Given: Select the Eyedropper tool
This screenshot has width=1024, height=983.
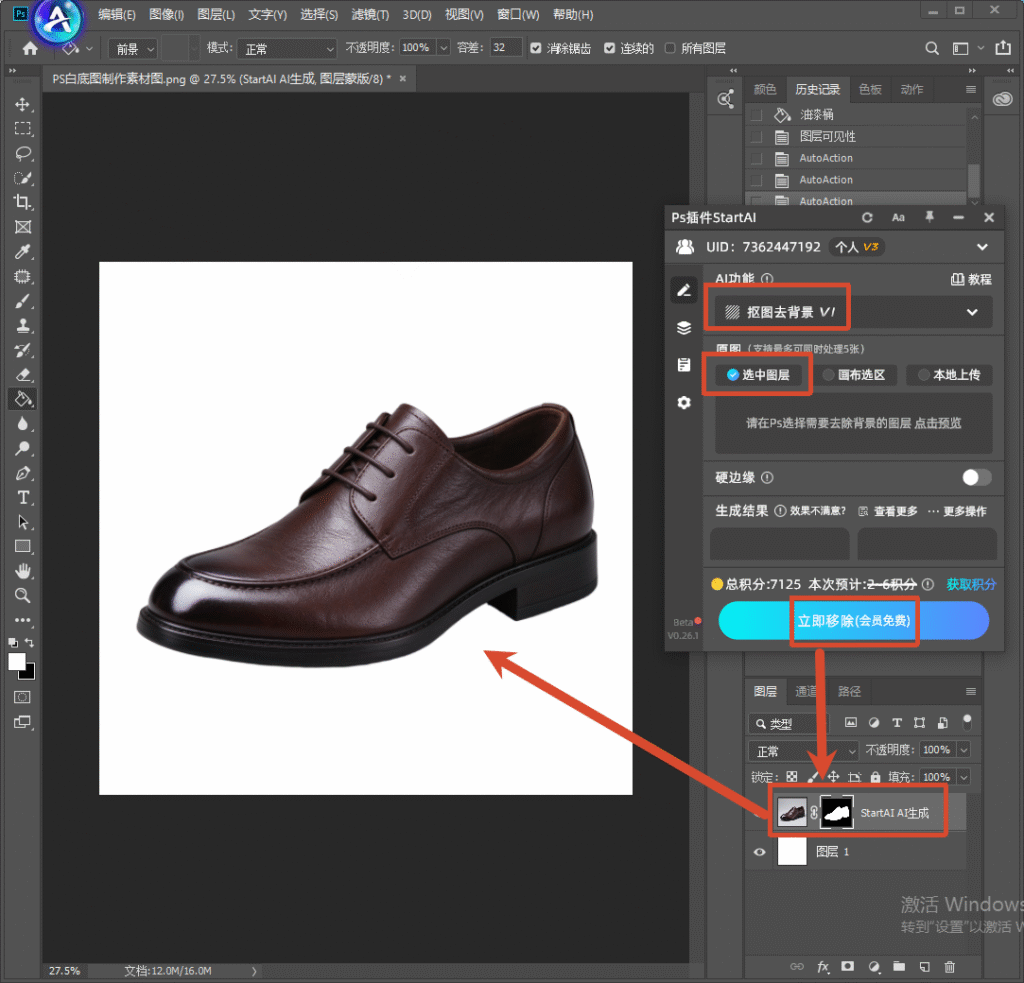Looking at the screenshot, I should pyautogui.click(x=23, y=251).
